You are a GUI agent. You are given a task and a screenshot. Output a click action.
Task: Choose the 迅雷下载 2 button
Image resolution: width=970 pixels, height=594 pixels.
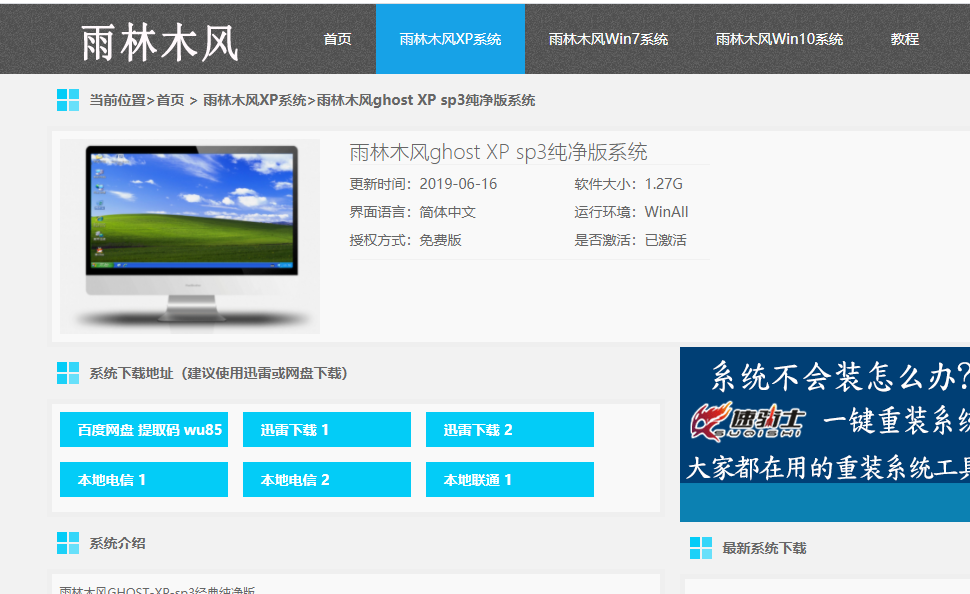[510, 429]
